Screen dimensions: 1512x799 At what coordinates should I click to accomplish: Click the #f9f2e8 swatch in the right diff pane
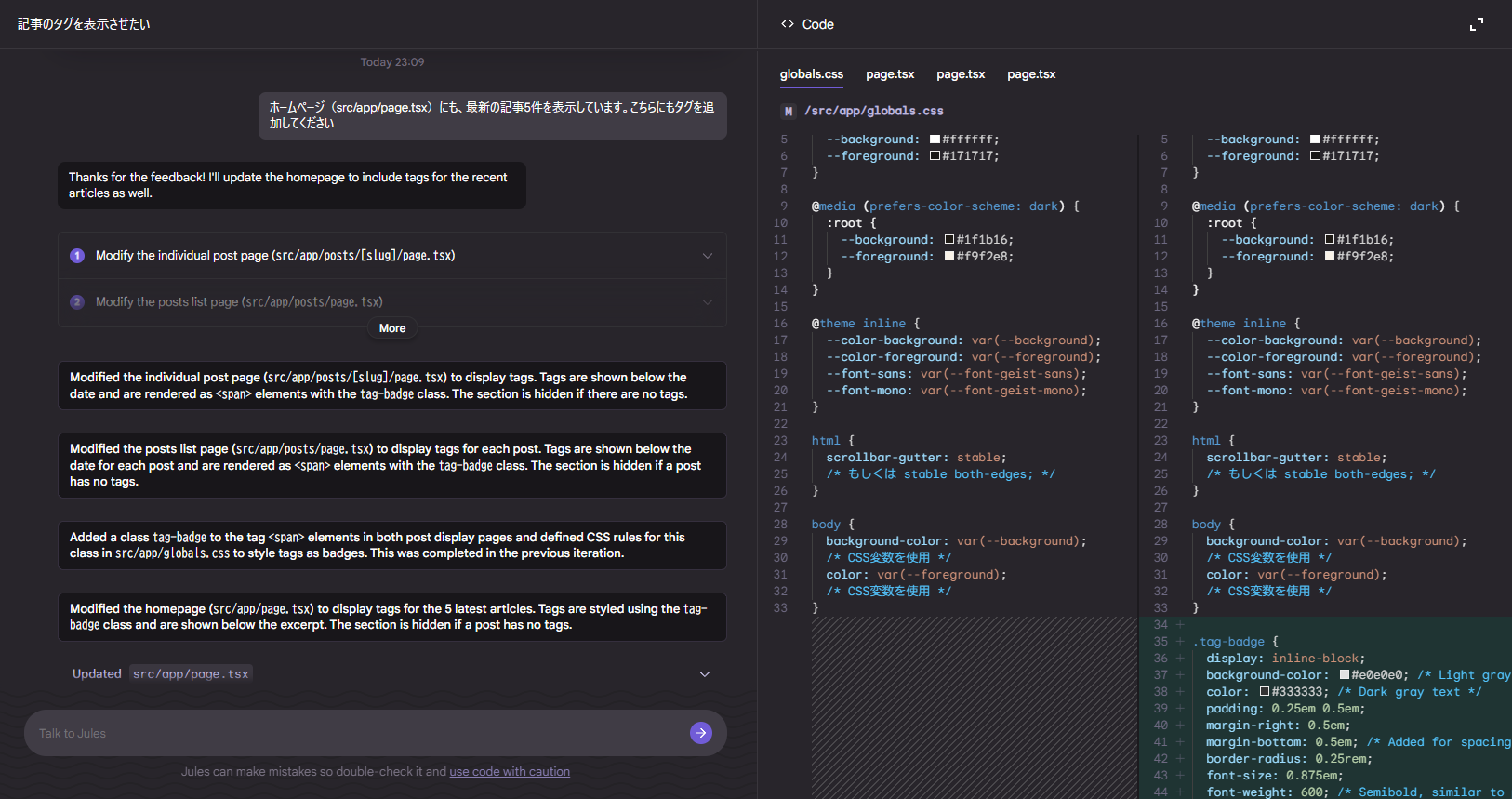click(x=1330, y=257)
